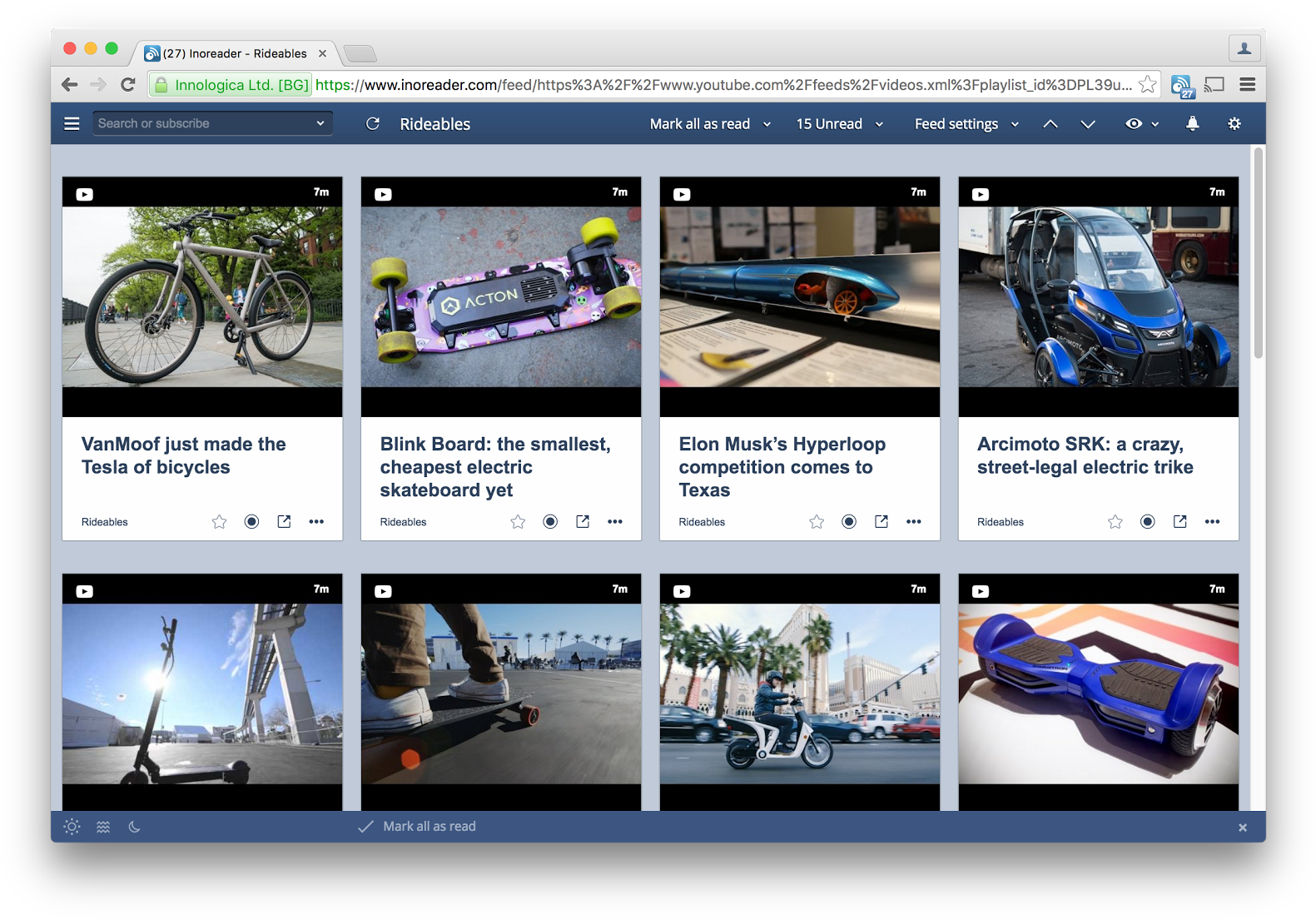Click Rideables source under Hyperloop card
Viewport: 1316px width, 920px height.
click(x=702, y=522)
